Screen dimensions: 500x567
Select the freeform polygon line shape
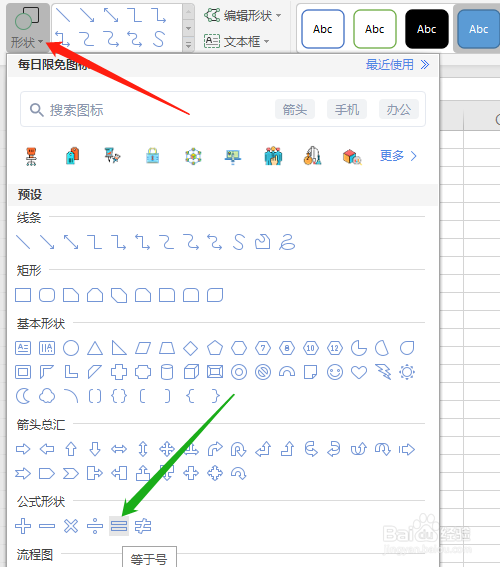pos(263,242)
